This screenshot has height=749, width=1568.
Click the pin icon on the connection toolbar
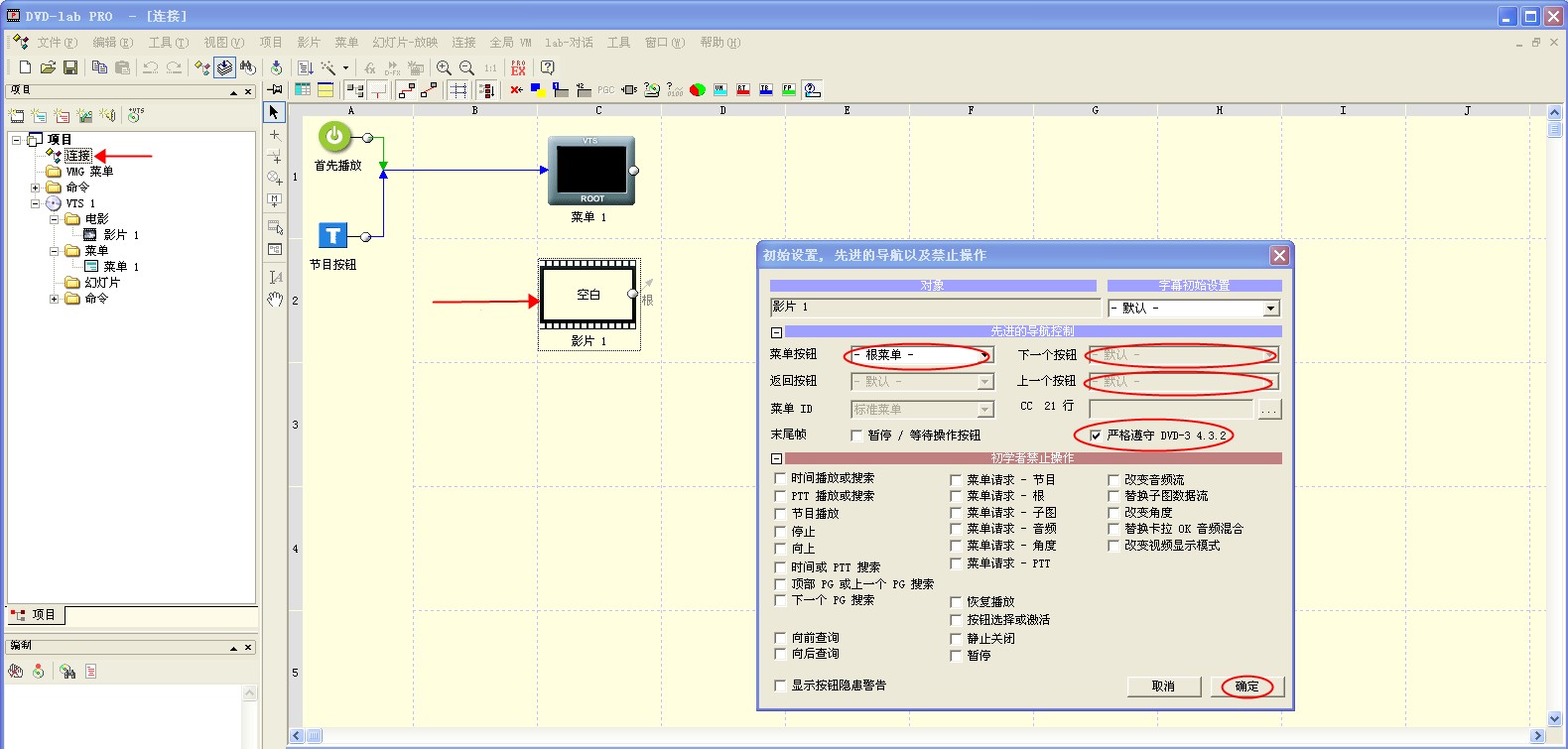(x=275, y=89)
